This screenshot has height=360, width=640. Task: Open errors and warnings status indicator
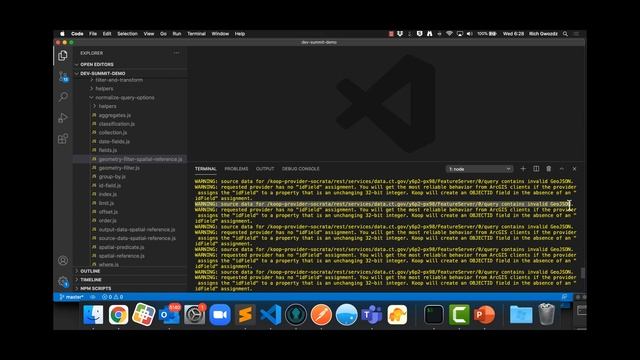coord(113,297)
